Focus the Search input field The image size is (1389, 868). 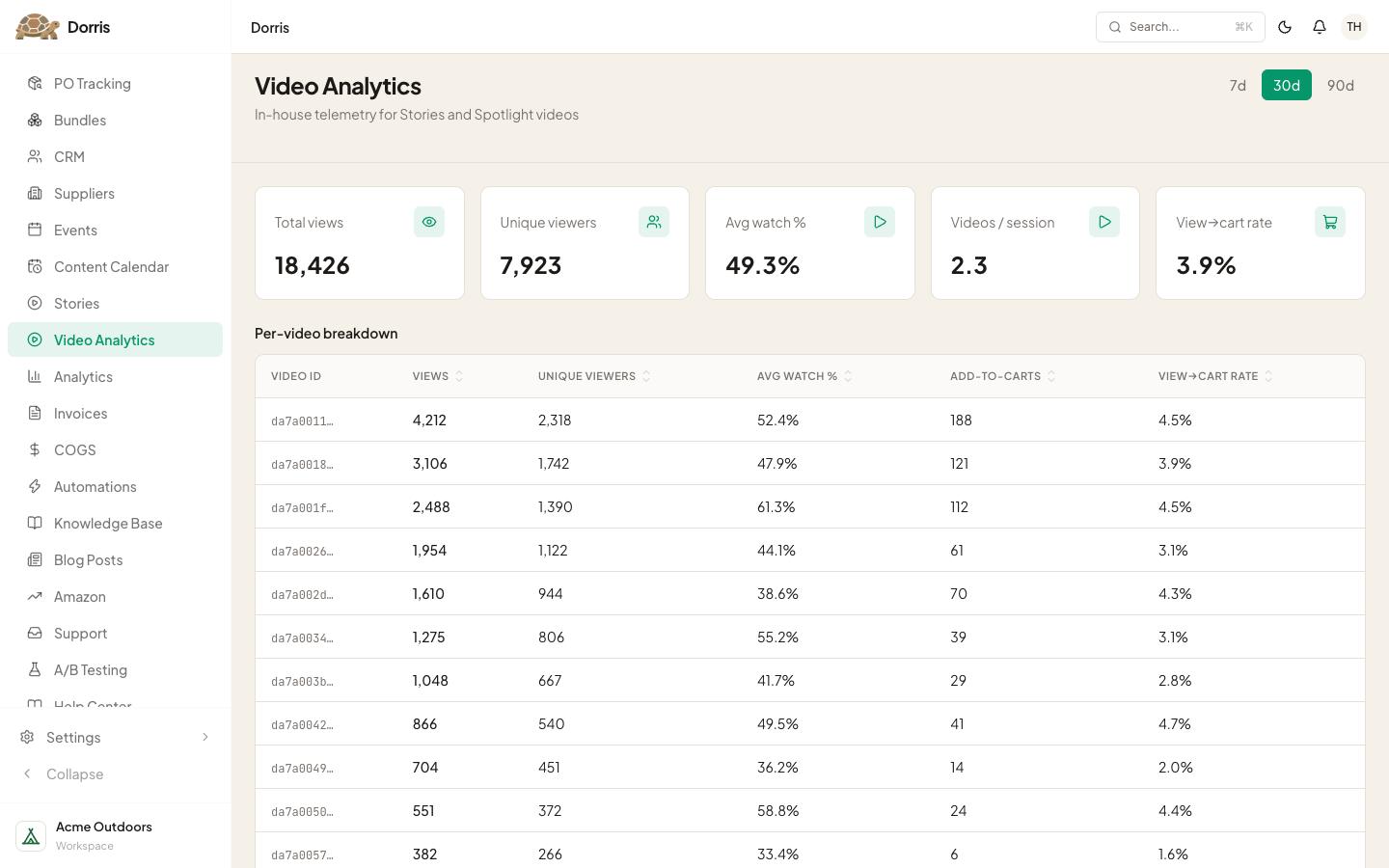click(x=1180, y=27)
